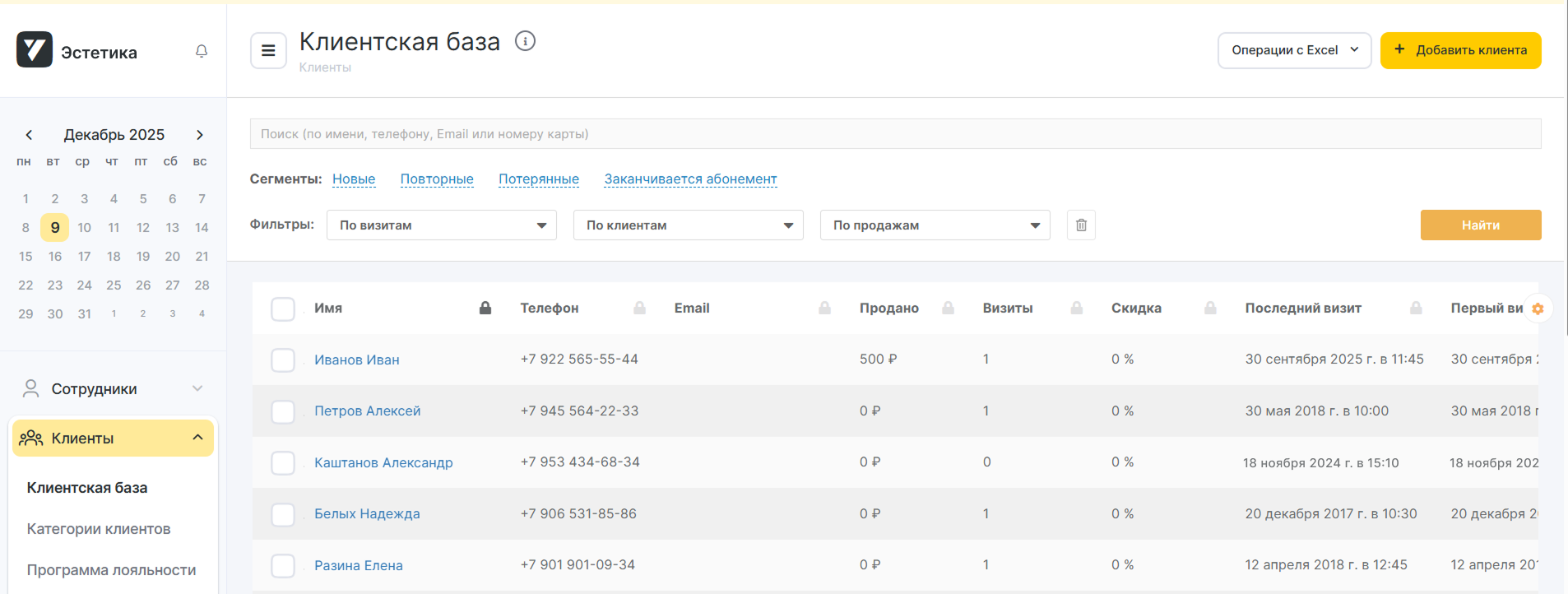Open Категории клиентов menu item

pyautogui.click(x=99, y=529)
